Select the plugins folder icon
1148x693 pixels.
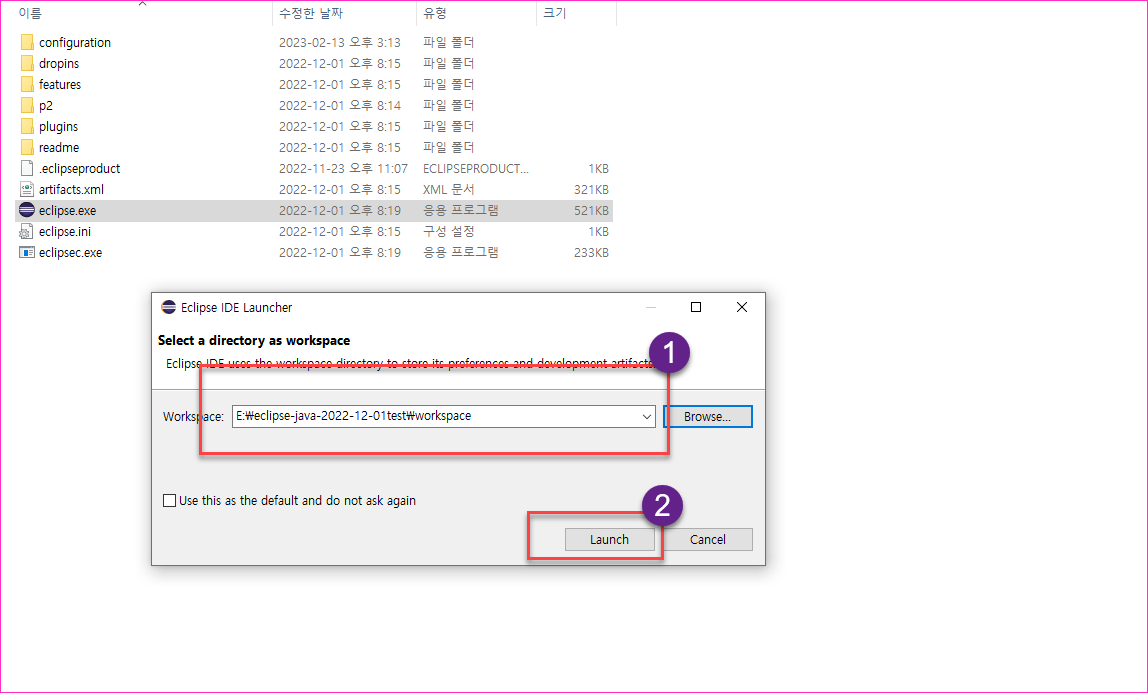(27, 127)
